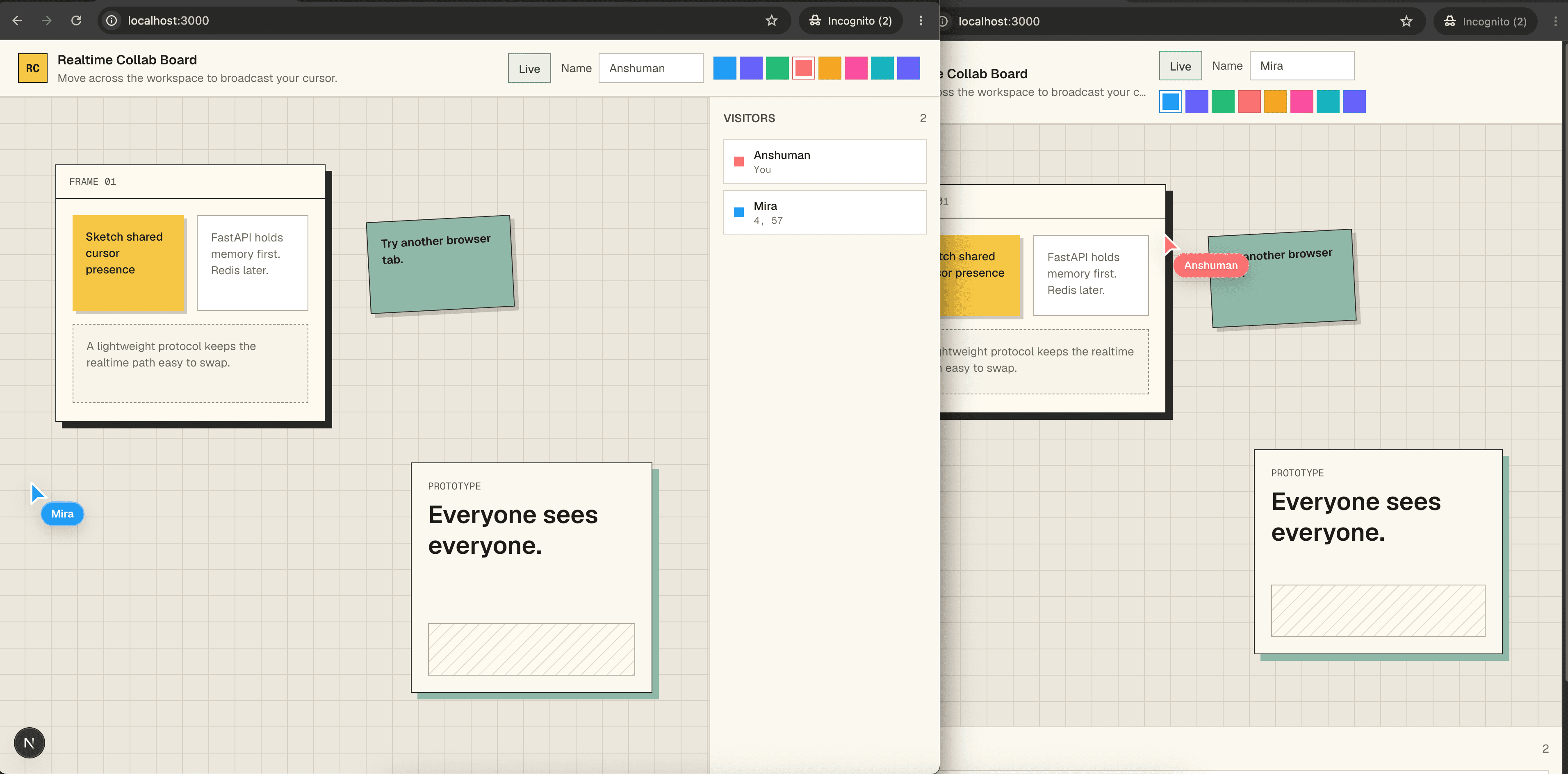Image resolution: width=1568 pixels, height=774 pixels.
Task: Click the hatched placeholder box in left Prototype card
Action: (x=531, y=649)
